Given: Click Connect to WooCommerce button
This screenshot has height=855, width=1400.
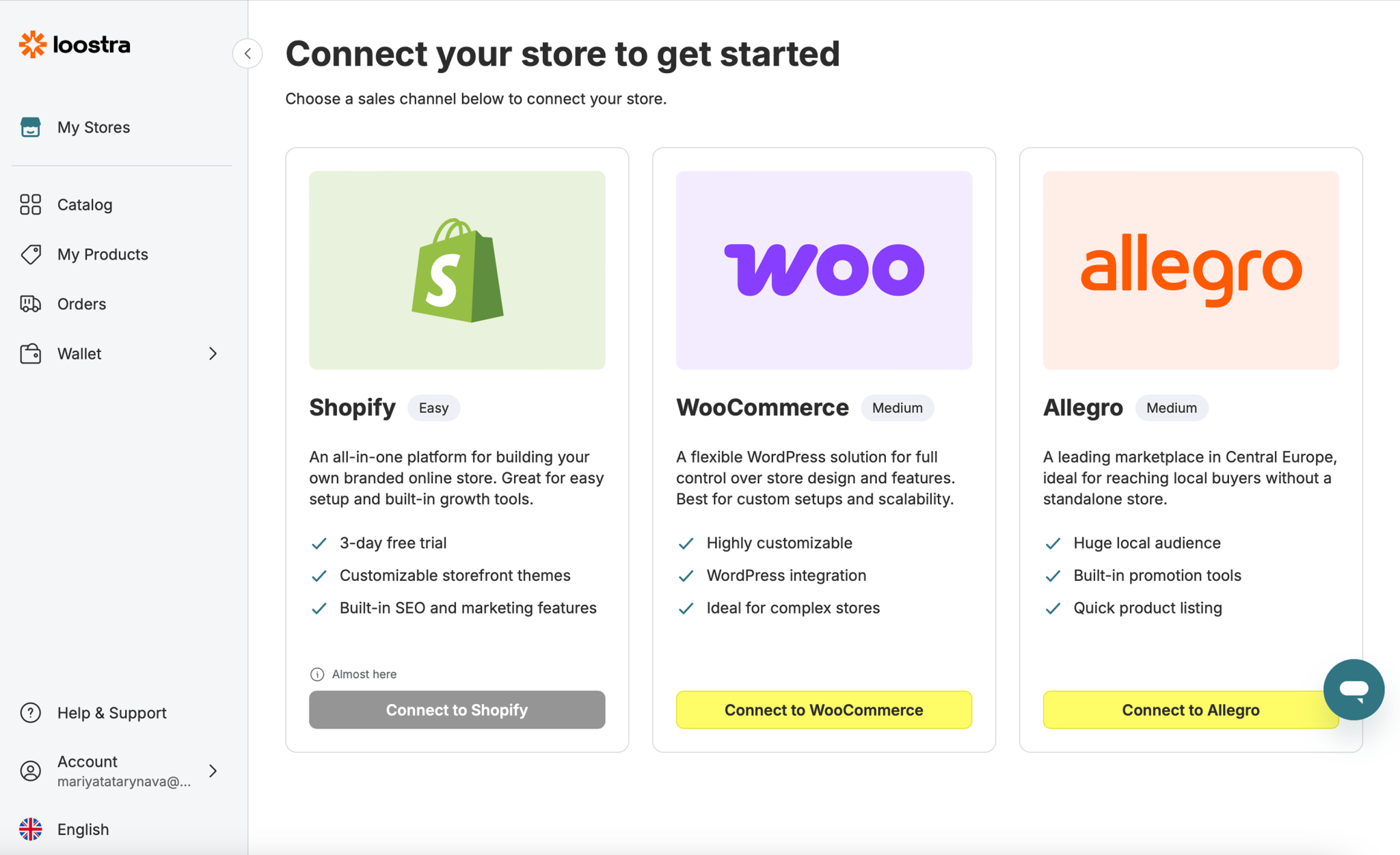Looking at the screenshot, I should tap(824, 709).
